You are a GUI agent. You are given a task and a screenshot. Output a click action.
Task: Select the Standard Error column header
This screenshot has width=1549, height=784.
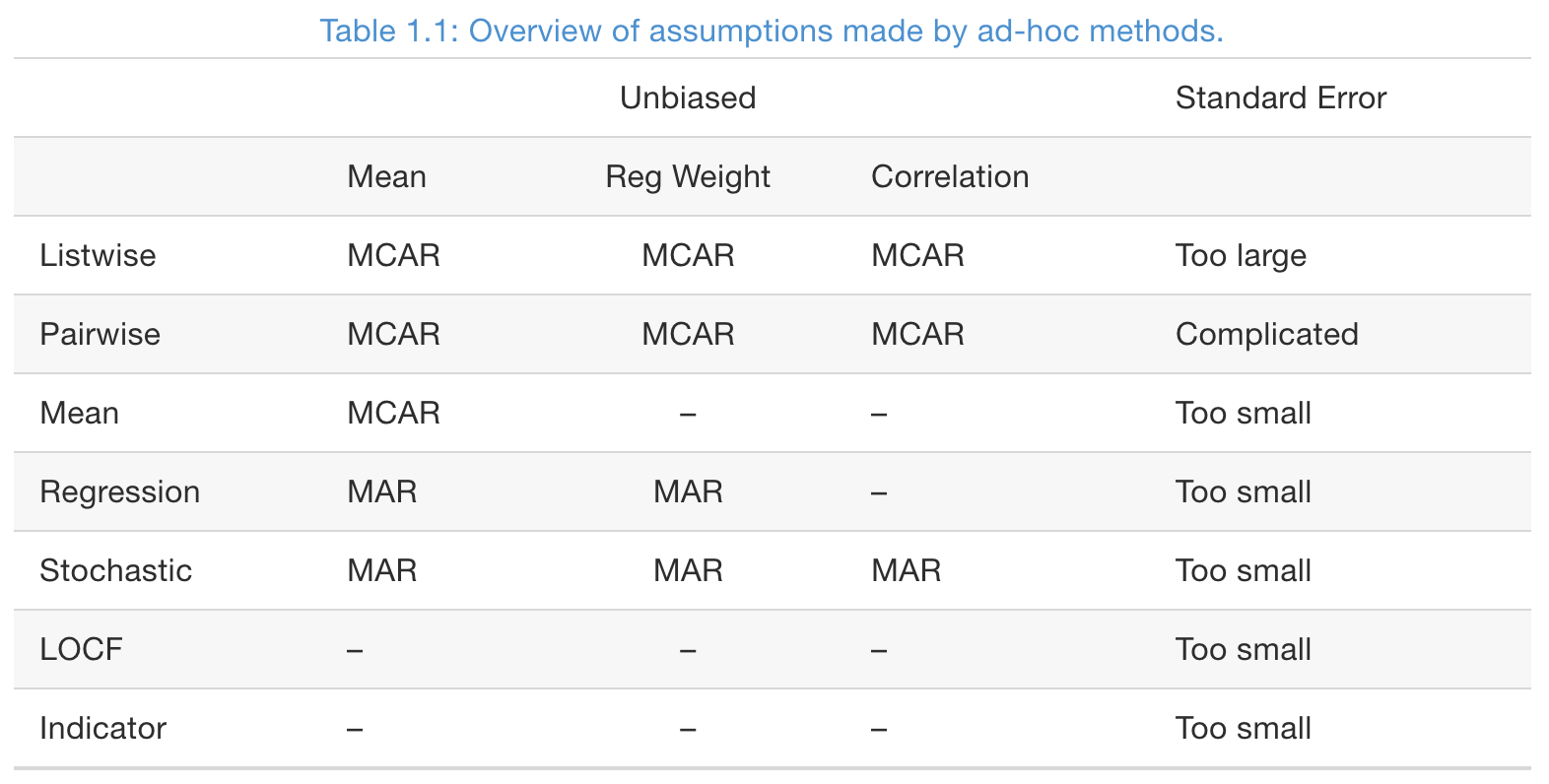point(1281,98)
